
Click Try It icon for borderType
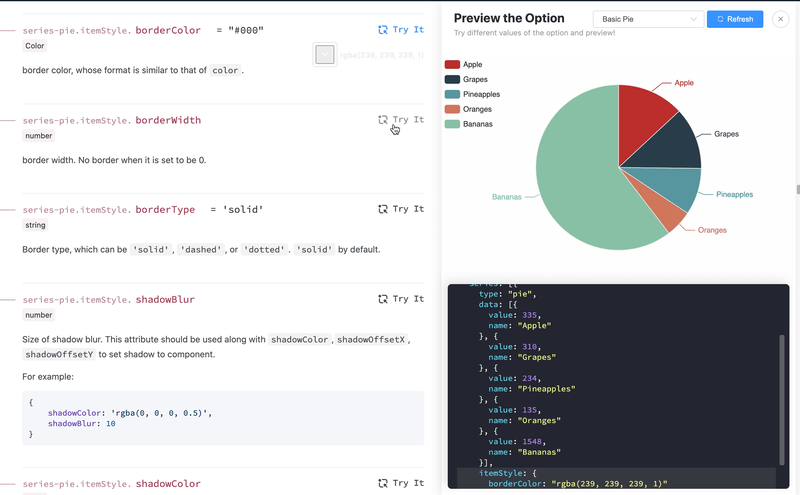pyautogui.click(x=383, y=209)
